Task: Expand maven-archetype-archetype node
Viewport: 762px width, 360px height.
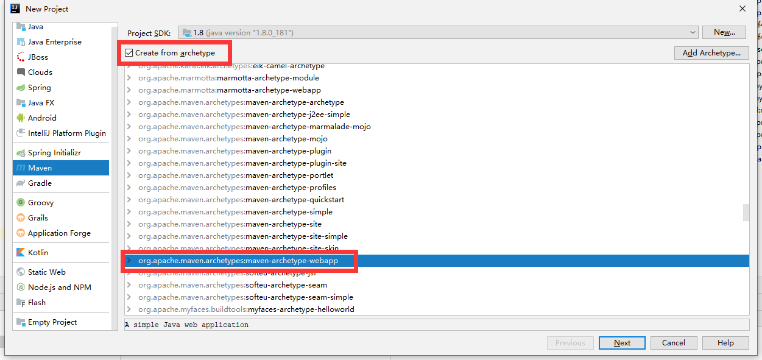Action: click(x=129, y=102)
